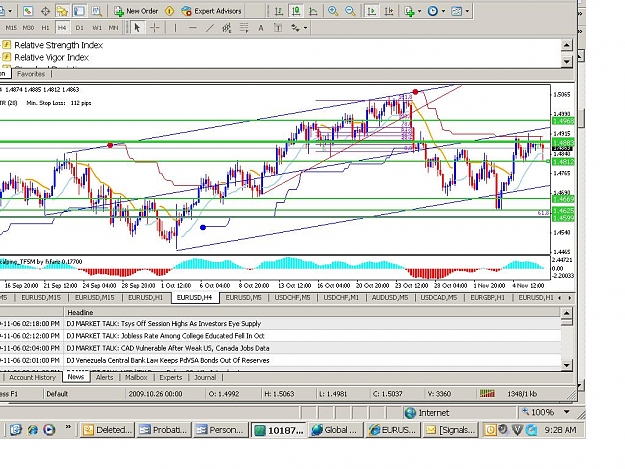This screenshot has height=469, width=625.
Task: Expand the Templates dropdown arrow
Action: pos(467,11)
